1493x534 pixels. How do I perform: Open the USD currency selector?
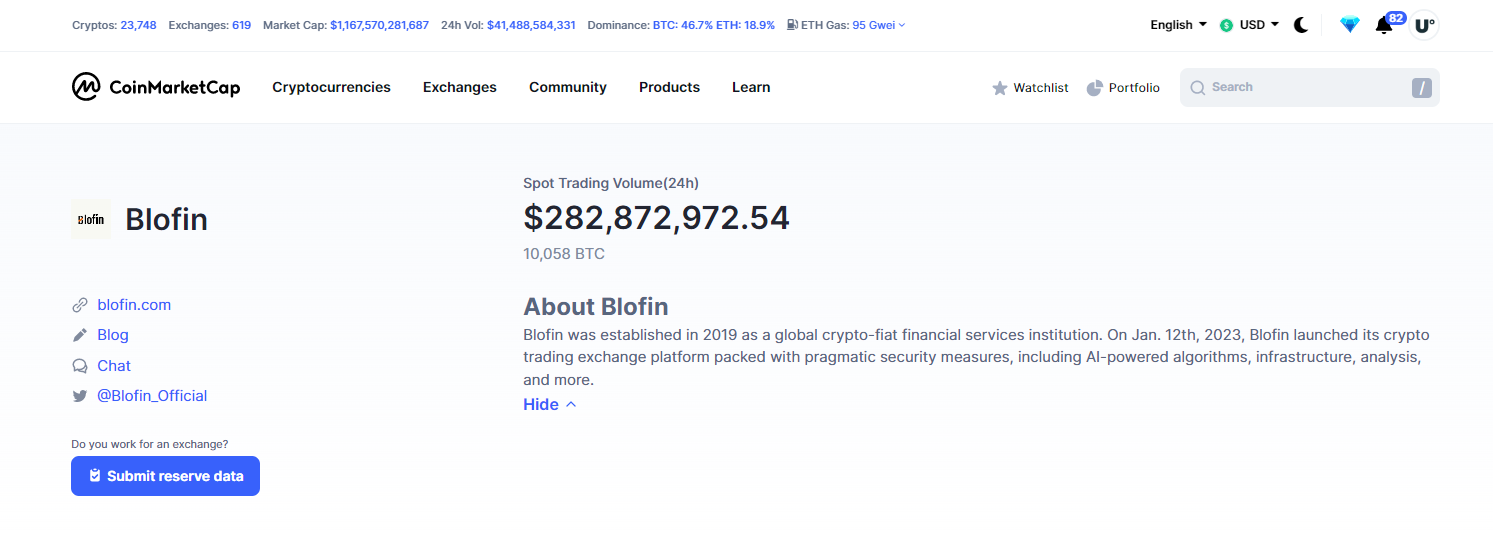click(x=1250, y=25)
